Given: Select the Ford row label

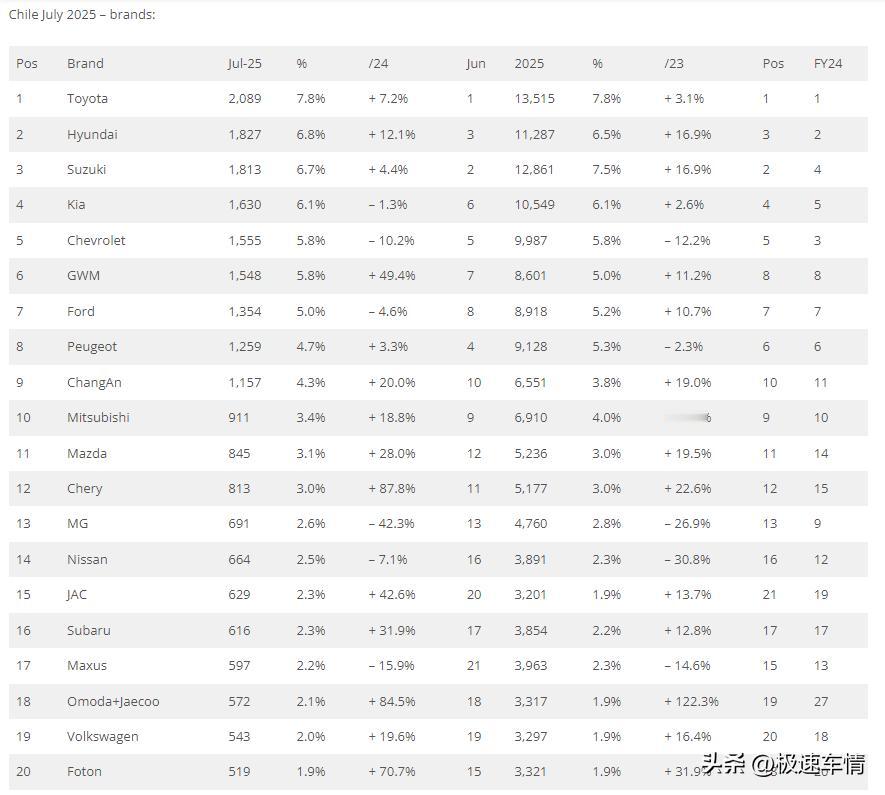Looking at the screenshot, I should click(81, 311).
